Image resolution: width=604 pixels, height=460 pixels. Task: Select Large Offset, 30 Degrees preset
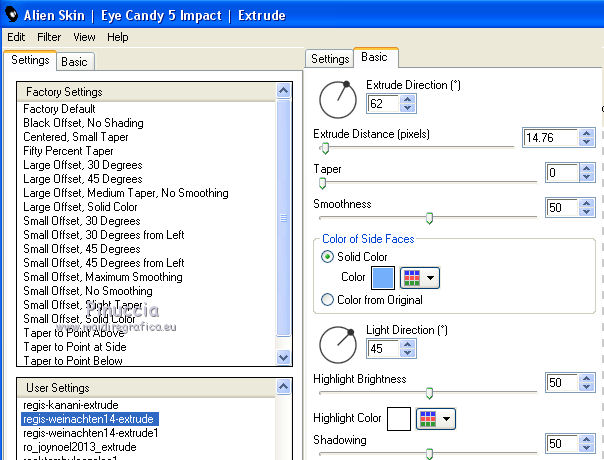point(83,165)
